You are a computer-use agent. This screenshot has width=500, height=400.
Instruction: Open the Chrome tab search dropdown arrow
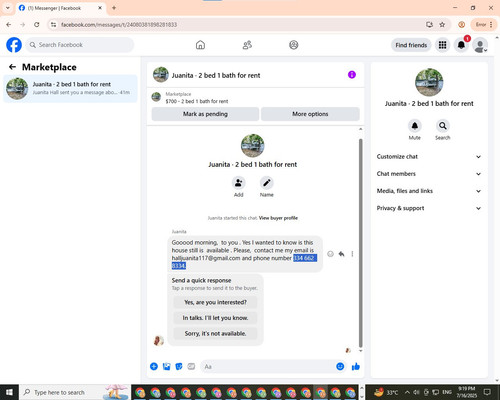[7, 7]
